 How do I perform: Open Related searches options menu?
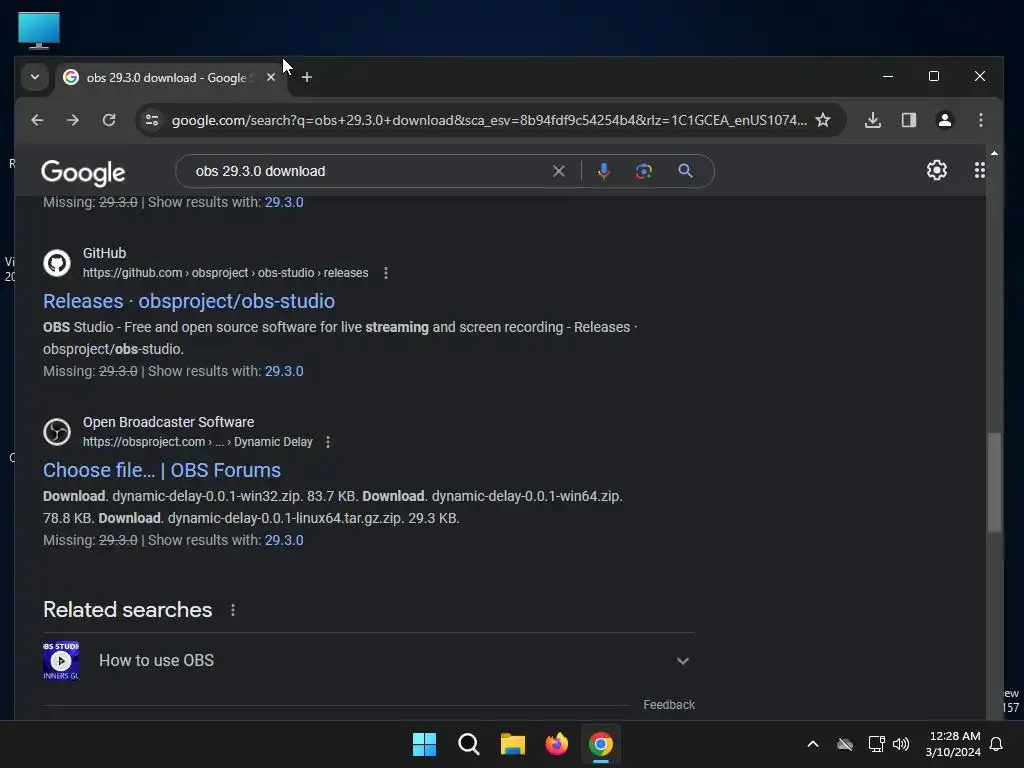point(233,610)
